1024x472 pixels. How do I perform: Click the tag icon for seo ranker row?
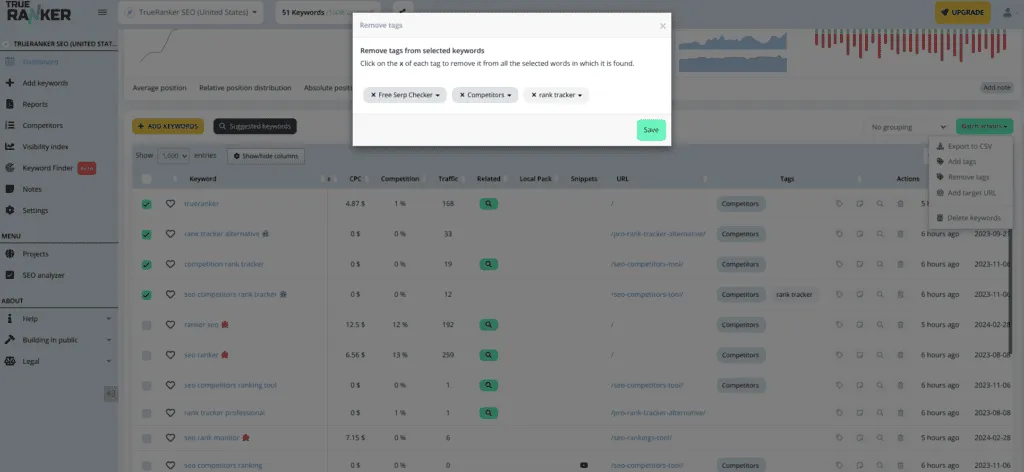839,355
